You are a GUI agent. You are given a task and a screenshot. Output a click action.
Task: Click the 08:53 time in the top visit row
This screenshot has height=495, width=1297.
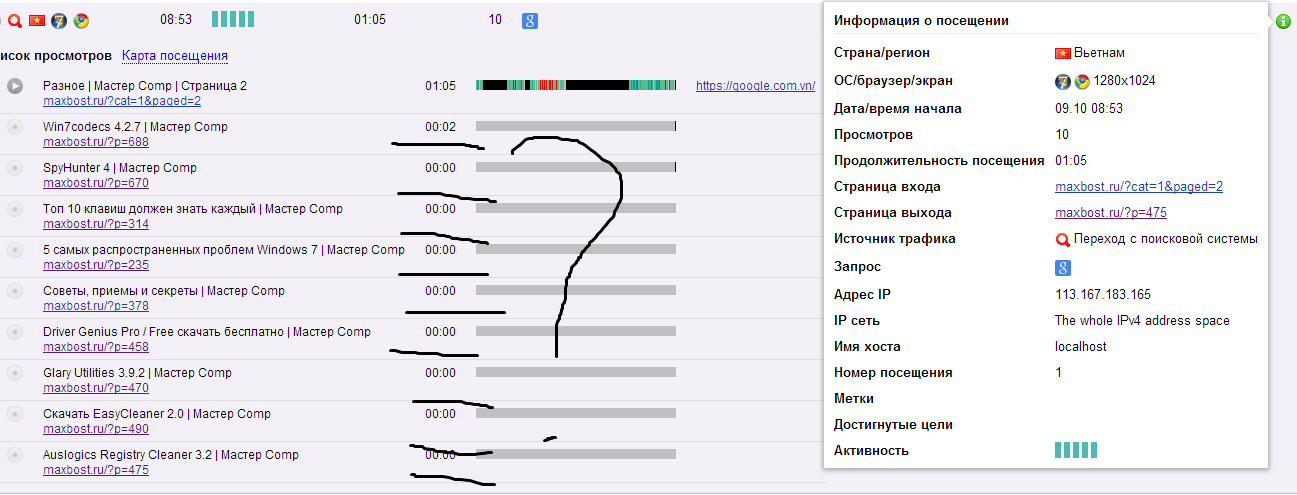(x=176, y=20)
